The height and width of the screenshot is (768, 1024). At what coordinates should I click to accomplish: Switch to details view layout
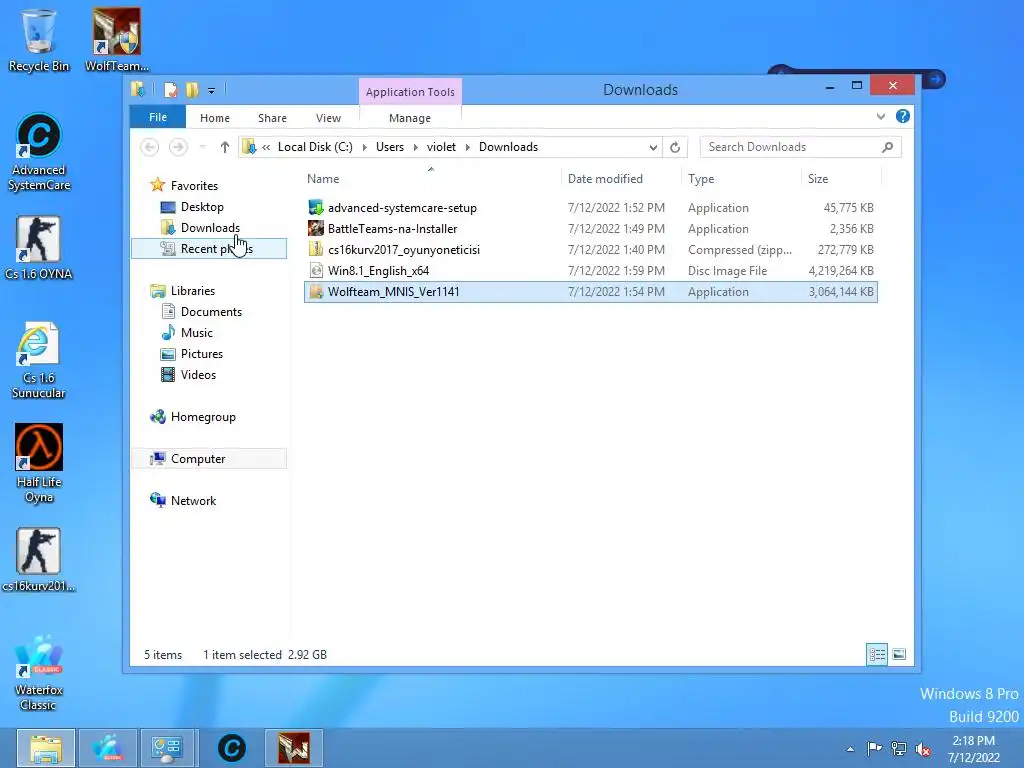[x=877, y=654]
